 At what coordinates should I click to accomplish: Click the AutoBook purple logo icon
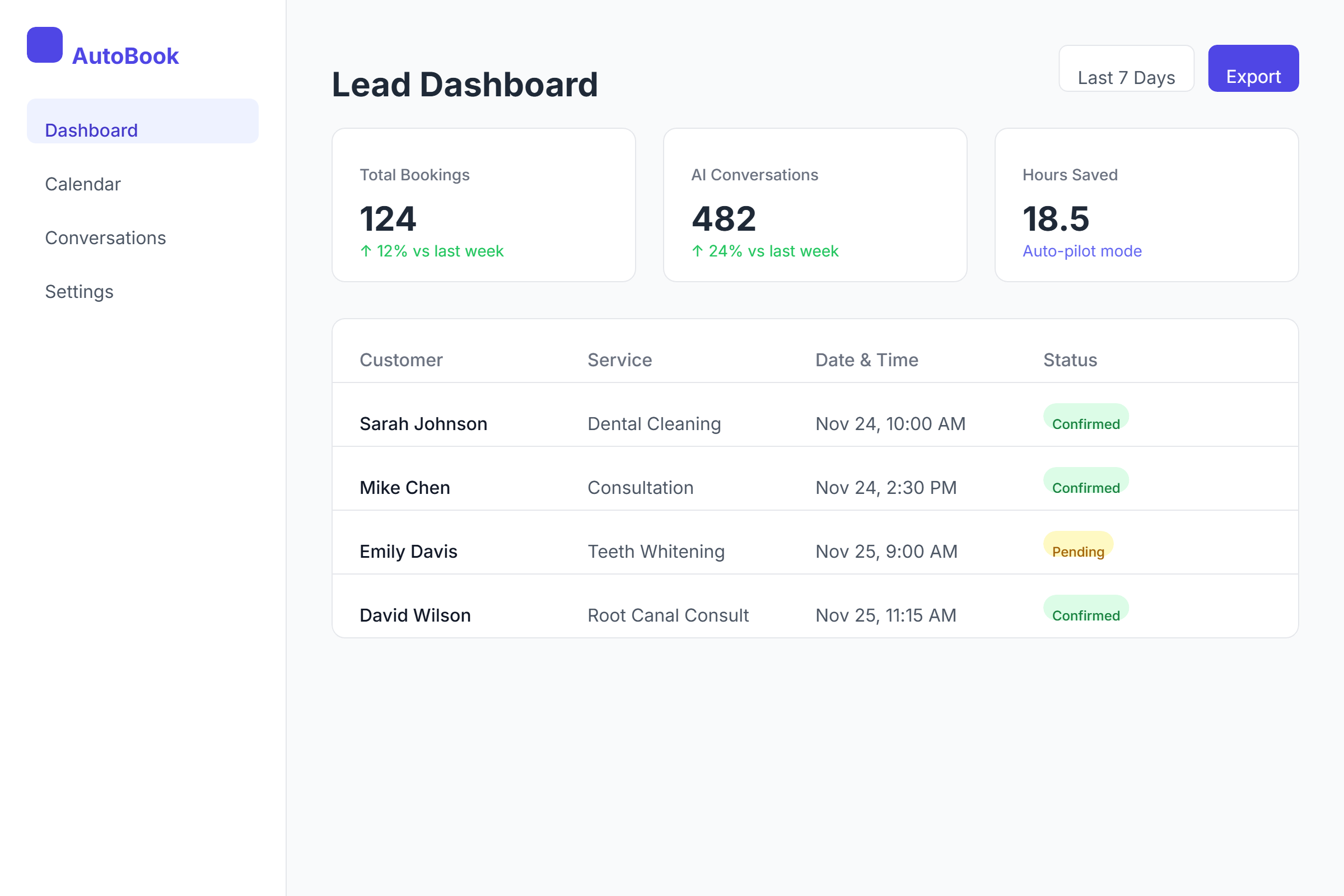(x=45, y=45)
